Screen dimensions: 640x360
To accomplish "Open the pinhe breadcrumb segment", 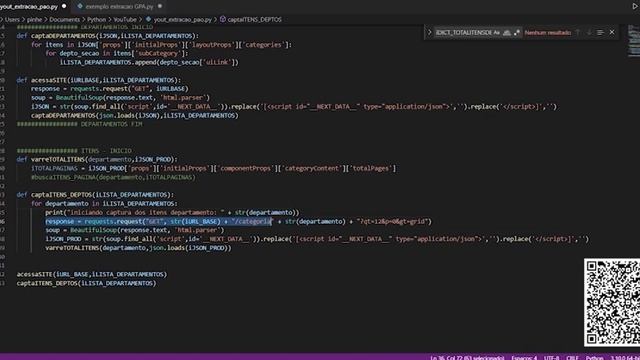I will pyautogui.click(x=34, y=19).
